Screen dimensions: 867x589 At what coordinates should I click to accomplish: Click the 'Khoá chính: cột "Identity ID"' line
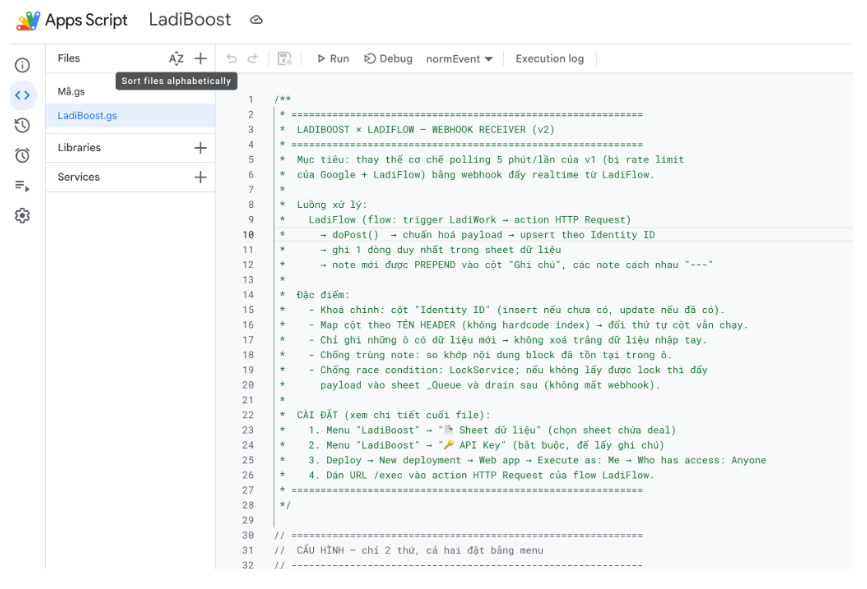pyautogui.click(x=516, y=310)
